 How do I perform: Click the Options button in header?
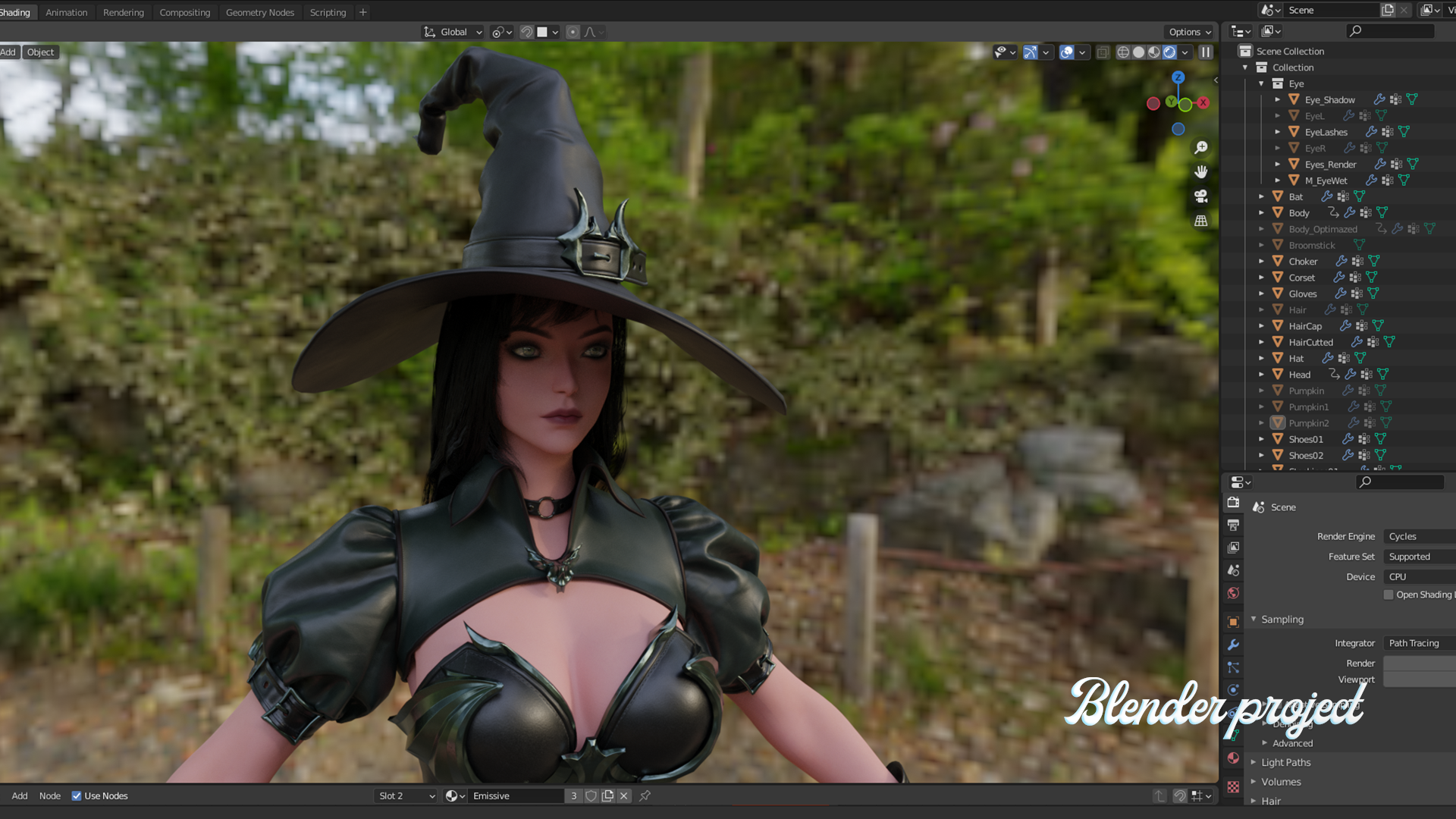pos(1189,32)
